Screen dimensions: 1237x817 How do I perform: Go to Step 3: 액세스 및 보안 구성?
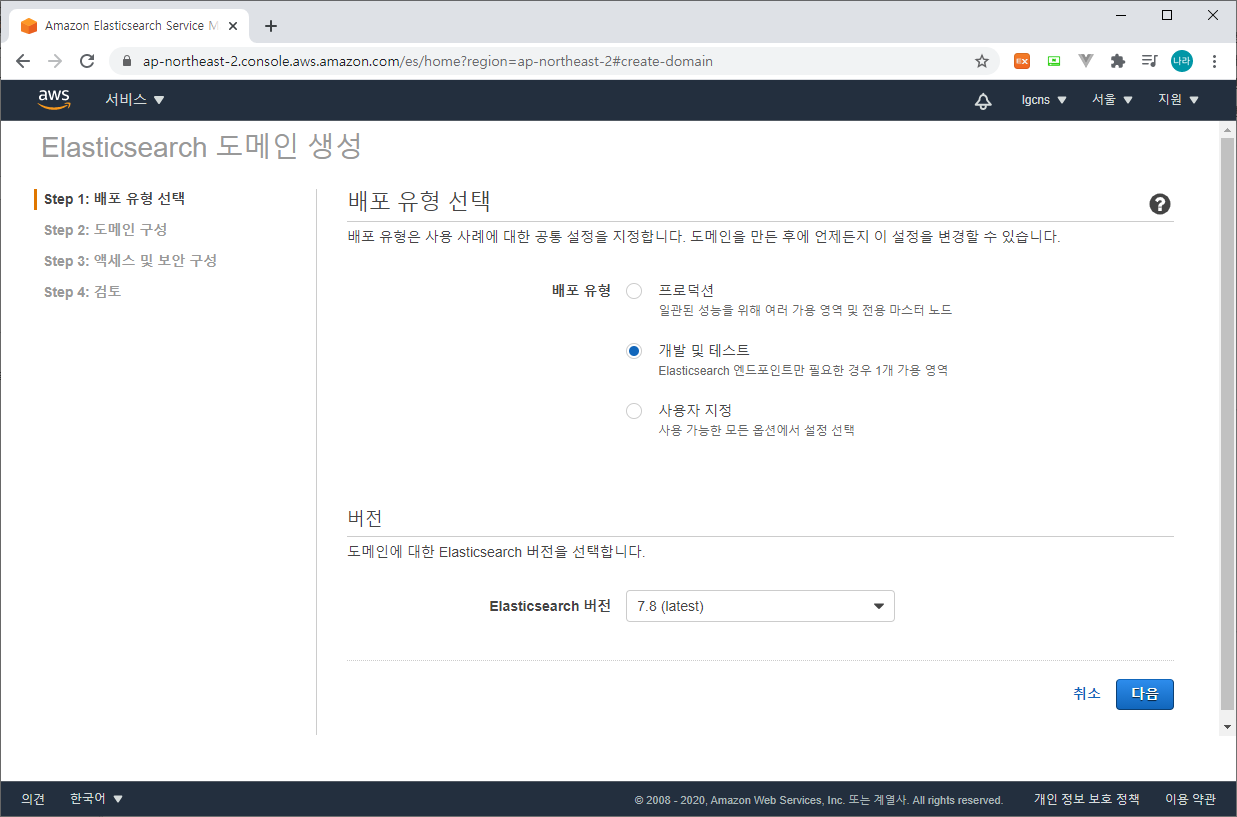131,261
